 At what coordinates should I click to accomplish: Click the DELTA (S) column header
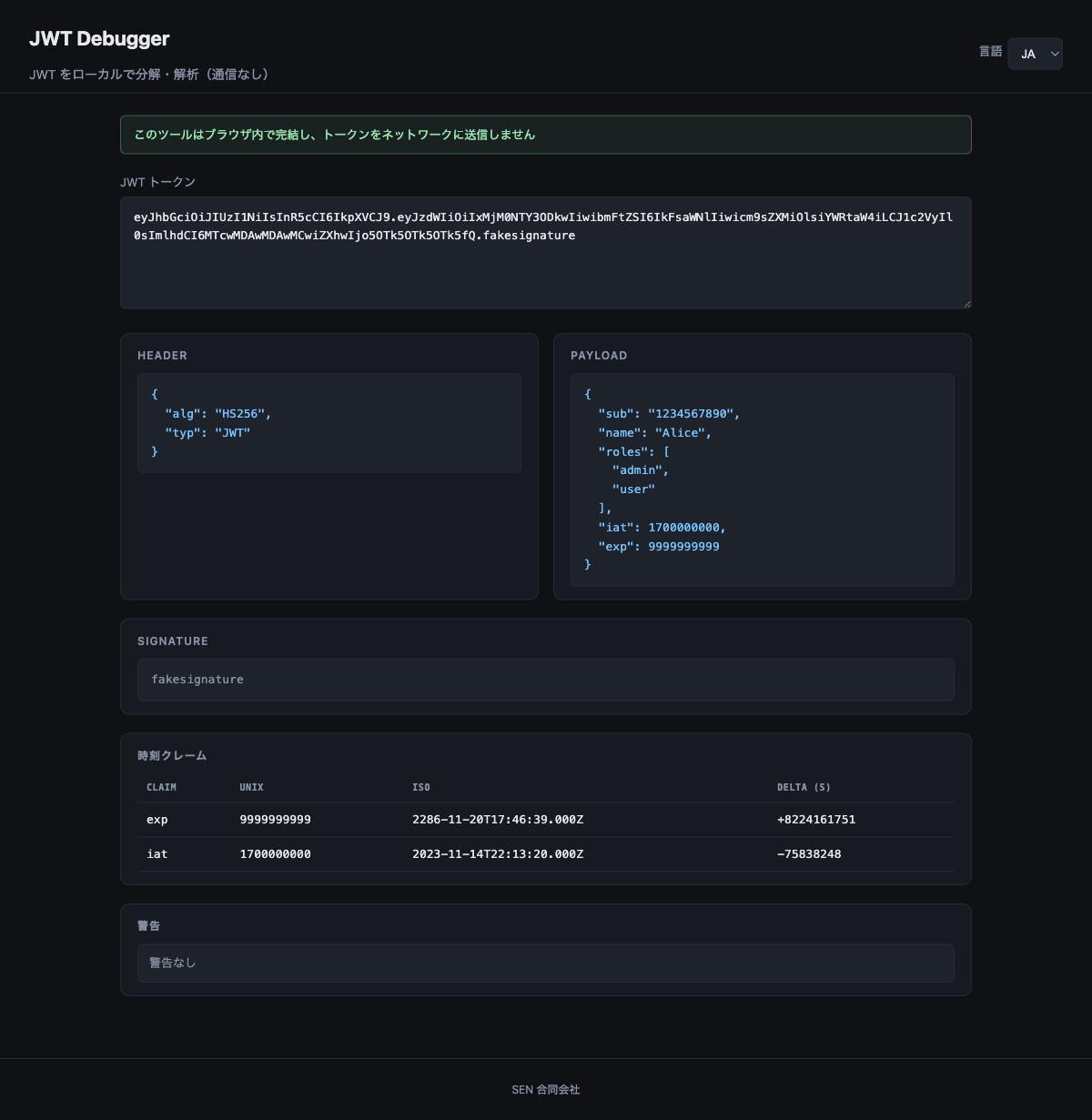(x=804, y=787)
